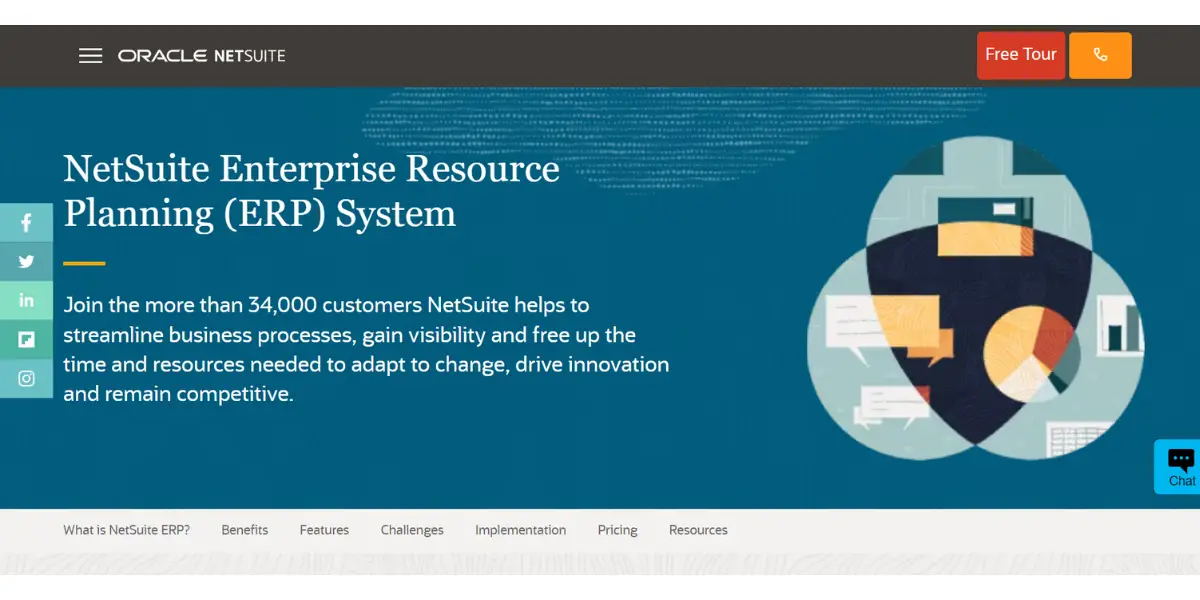1200x600 pixels.
Task: Open the Resources section link
Action: coord(698,530)
